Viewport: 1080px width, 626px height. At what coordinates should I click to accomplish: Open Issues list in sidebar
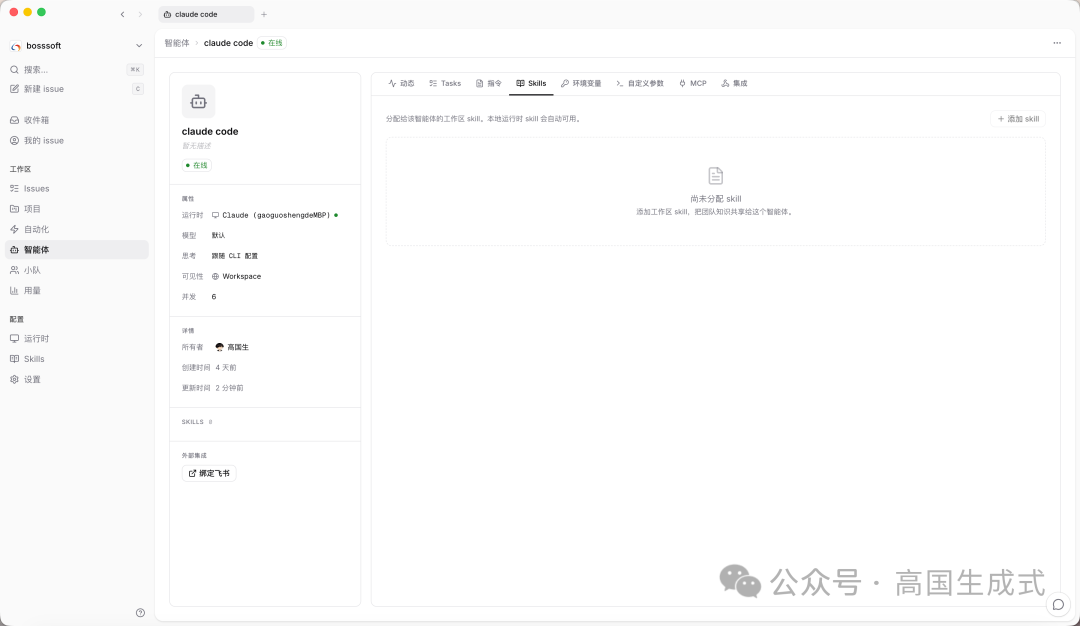[x=76, y=189]
